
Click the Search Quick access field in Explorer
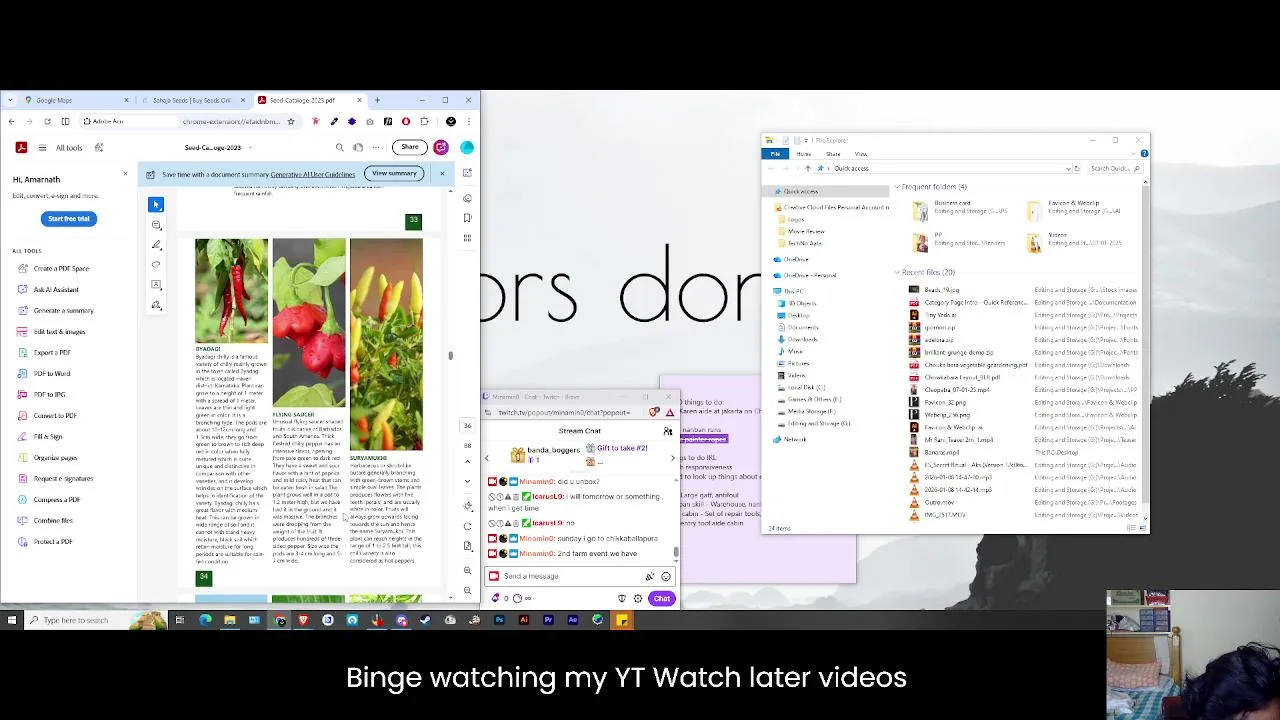[x=1114, y=168]
